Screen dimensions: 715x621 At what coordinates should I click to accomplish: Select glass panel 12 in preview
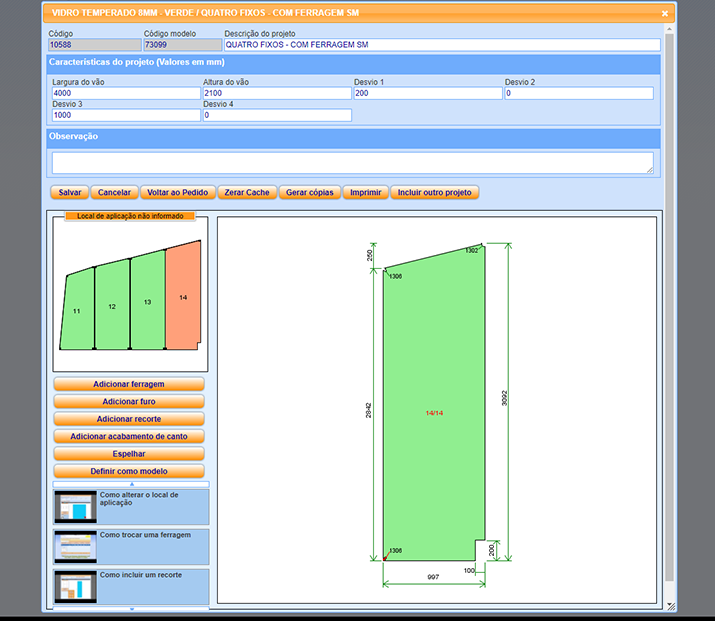tap(112, 306)
